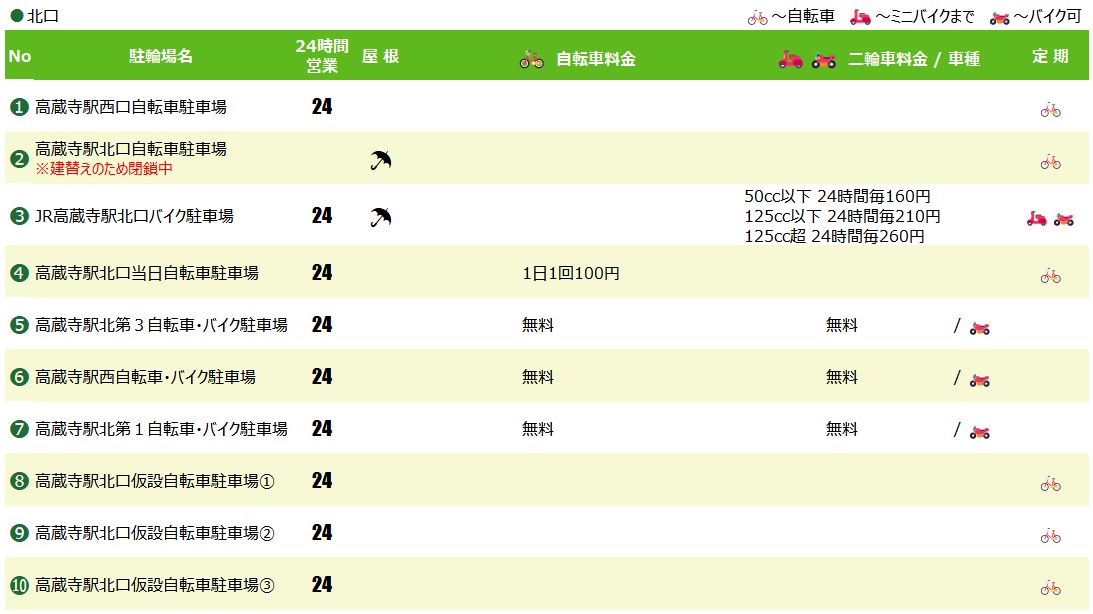This screenshot has height=614, width=1093.
Task: Click the umbrella roof icon in row 2
Action: coord(381,160)
